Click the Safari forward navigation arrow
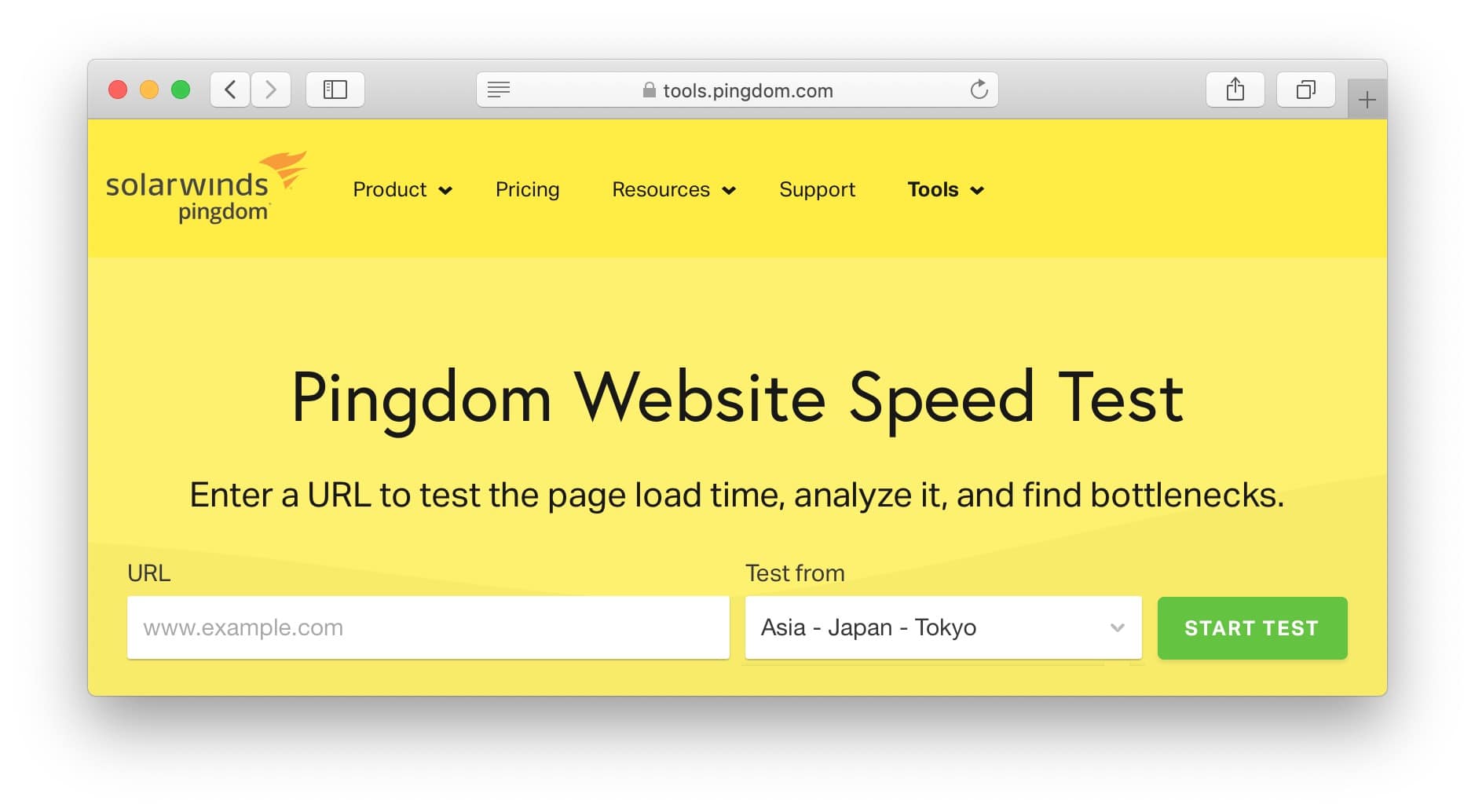Image resolution: width=1475 pixels, height=812 pixels. (x=271, y=90)
